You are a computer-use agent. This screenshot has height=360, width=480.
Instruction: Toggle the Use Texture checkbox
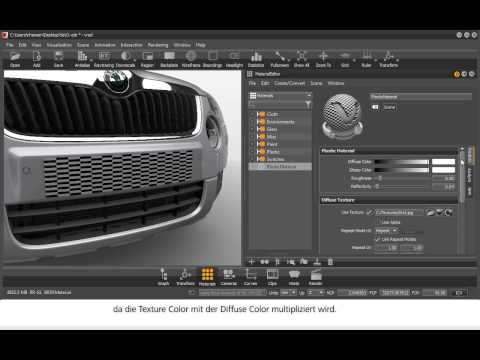pos(369,212)
